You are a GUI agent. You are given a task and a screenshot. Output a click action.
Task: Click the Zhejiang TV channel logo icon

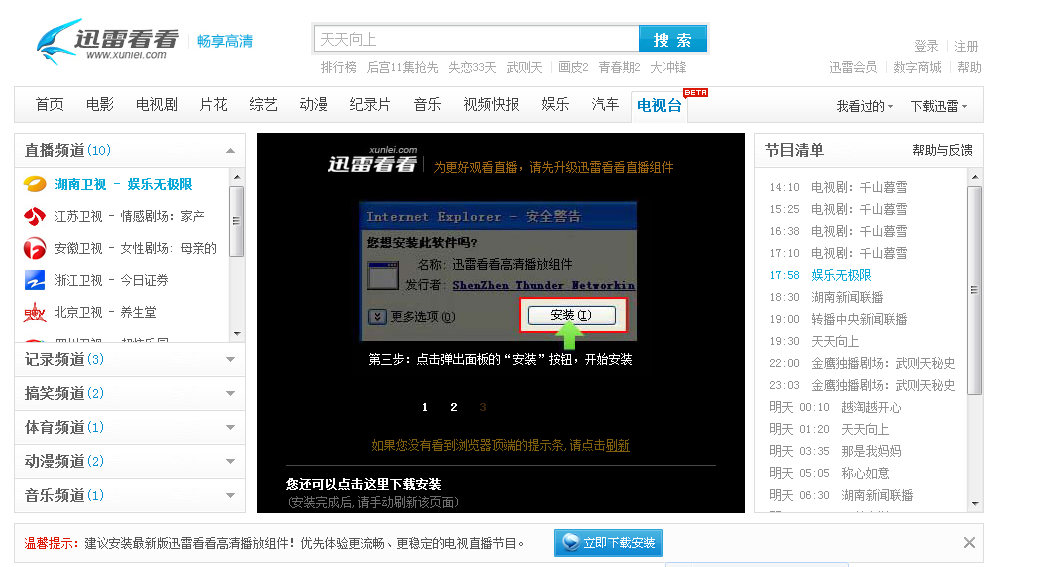[x=35, y=280]
